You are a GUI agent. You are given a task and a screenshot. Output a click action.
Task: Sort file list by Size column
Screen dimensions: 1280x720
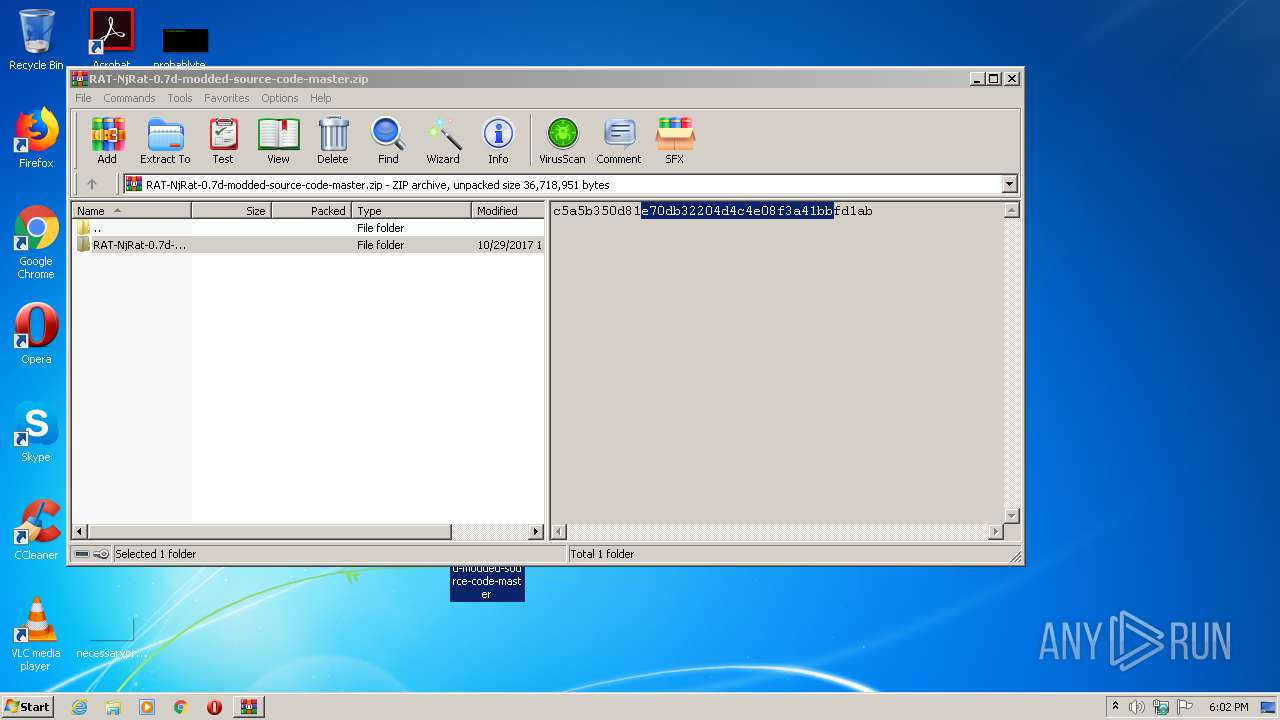click(x=231, y=211)
